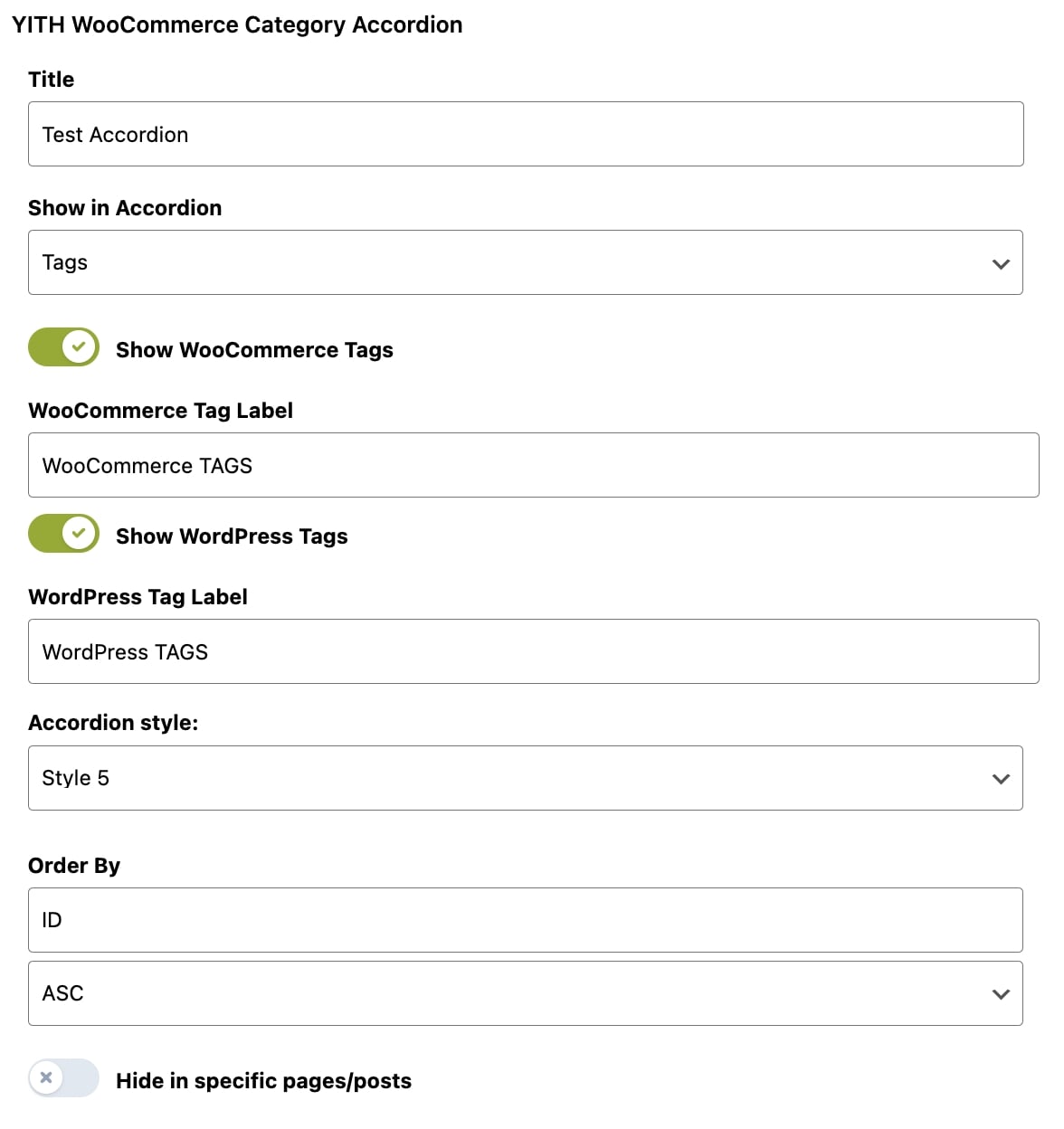Open the ASC sort direction dropdown
1064x1129 pixels.
pos(525,993)
